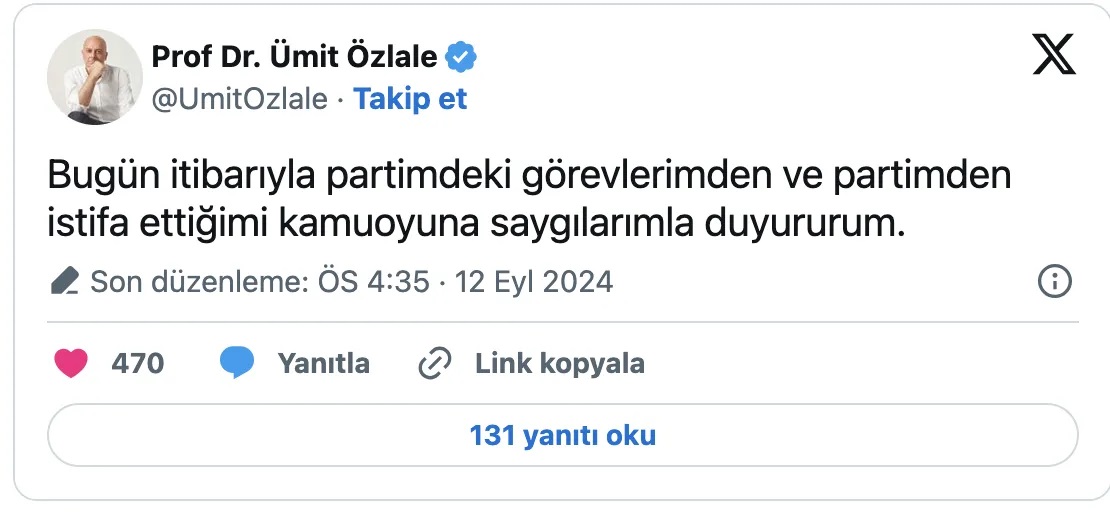
Task: Open the Son düzenleme edit timestamp
Action: pyautogui.click(x=351, y=282)
